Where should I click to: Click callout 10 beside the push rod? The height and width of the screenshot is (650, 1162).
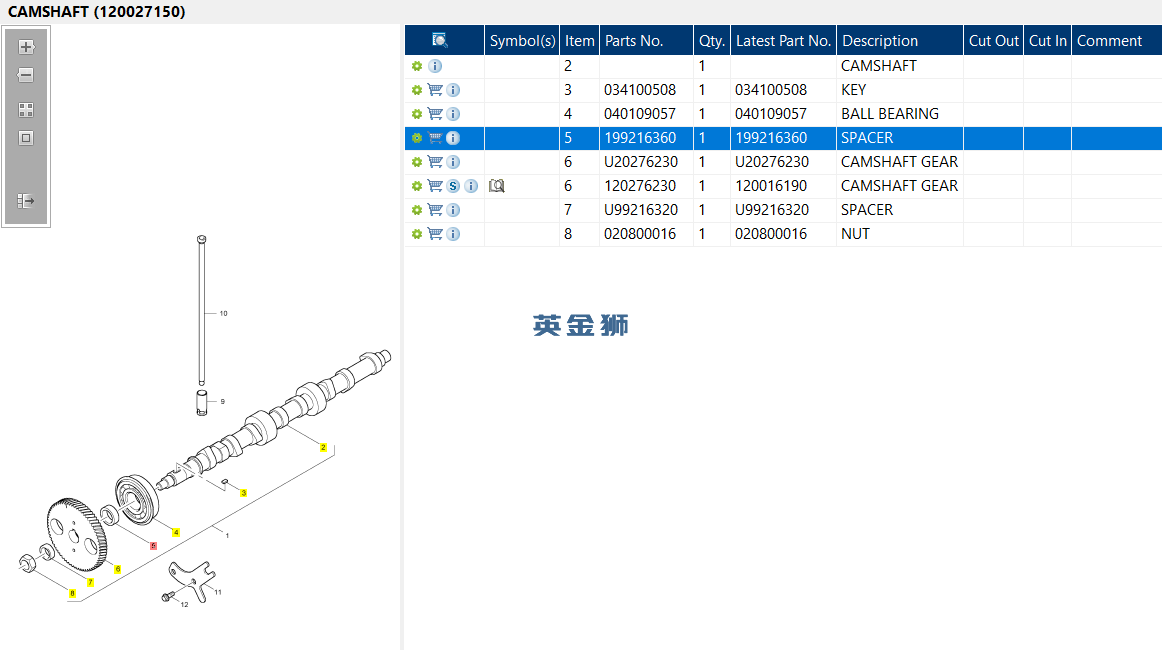[x=223, y=314]
